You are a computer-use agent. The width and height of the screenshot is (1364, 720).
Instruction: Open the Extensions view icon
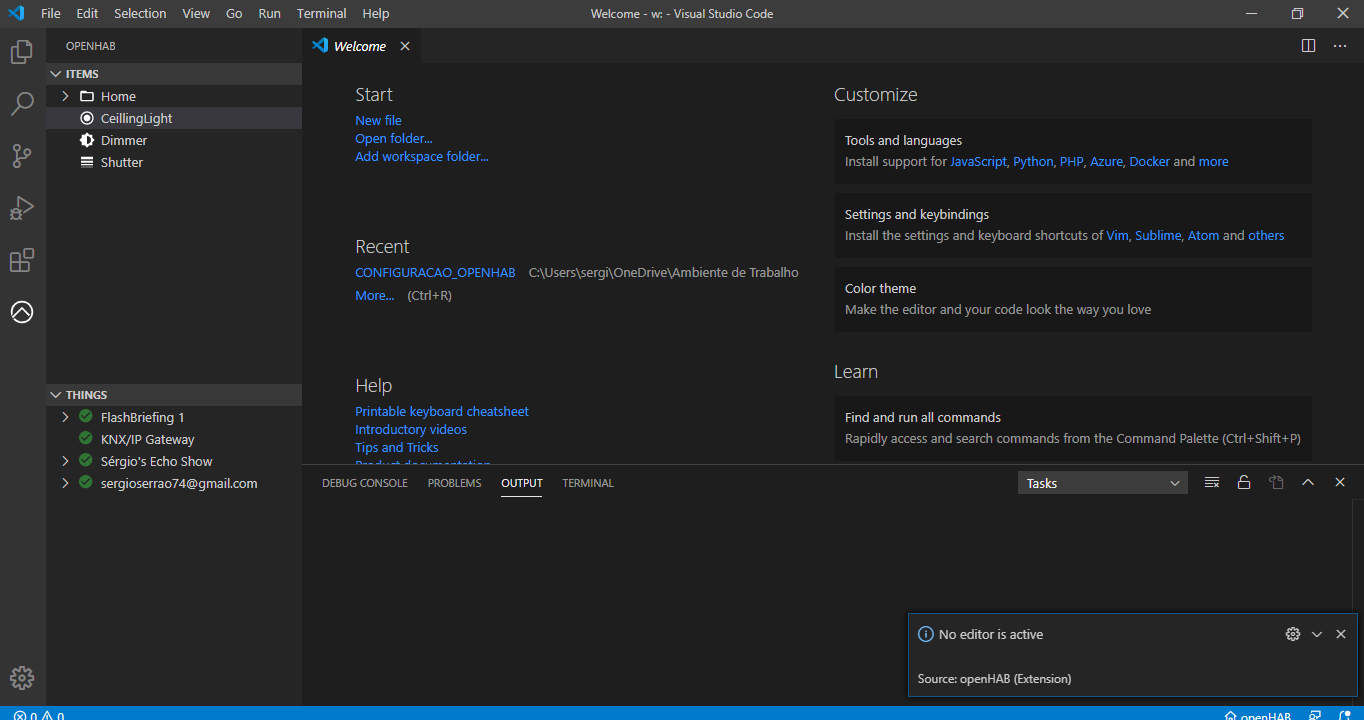pos(22,261)
